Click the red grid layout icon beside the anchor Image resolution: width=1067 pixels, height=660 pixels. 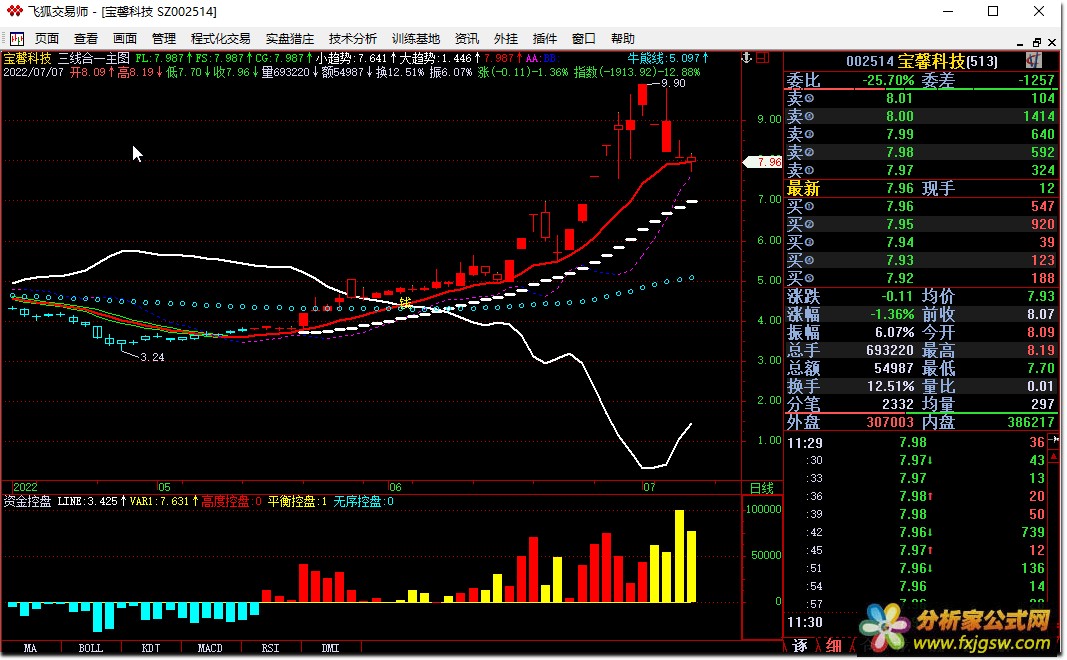[763, 58]
